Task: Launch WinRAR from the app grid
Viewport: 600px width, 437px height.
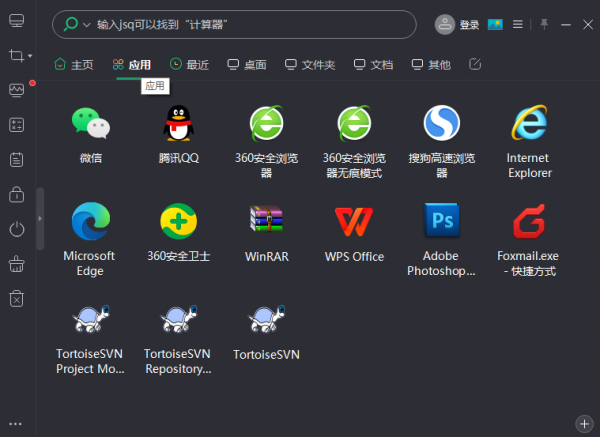Action: 266,221
